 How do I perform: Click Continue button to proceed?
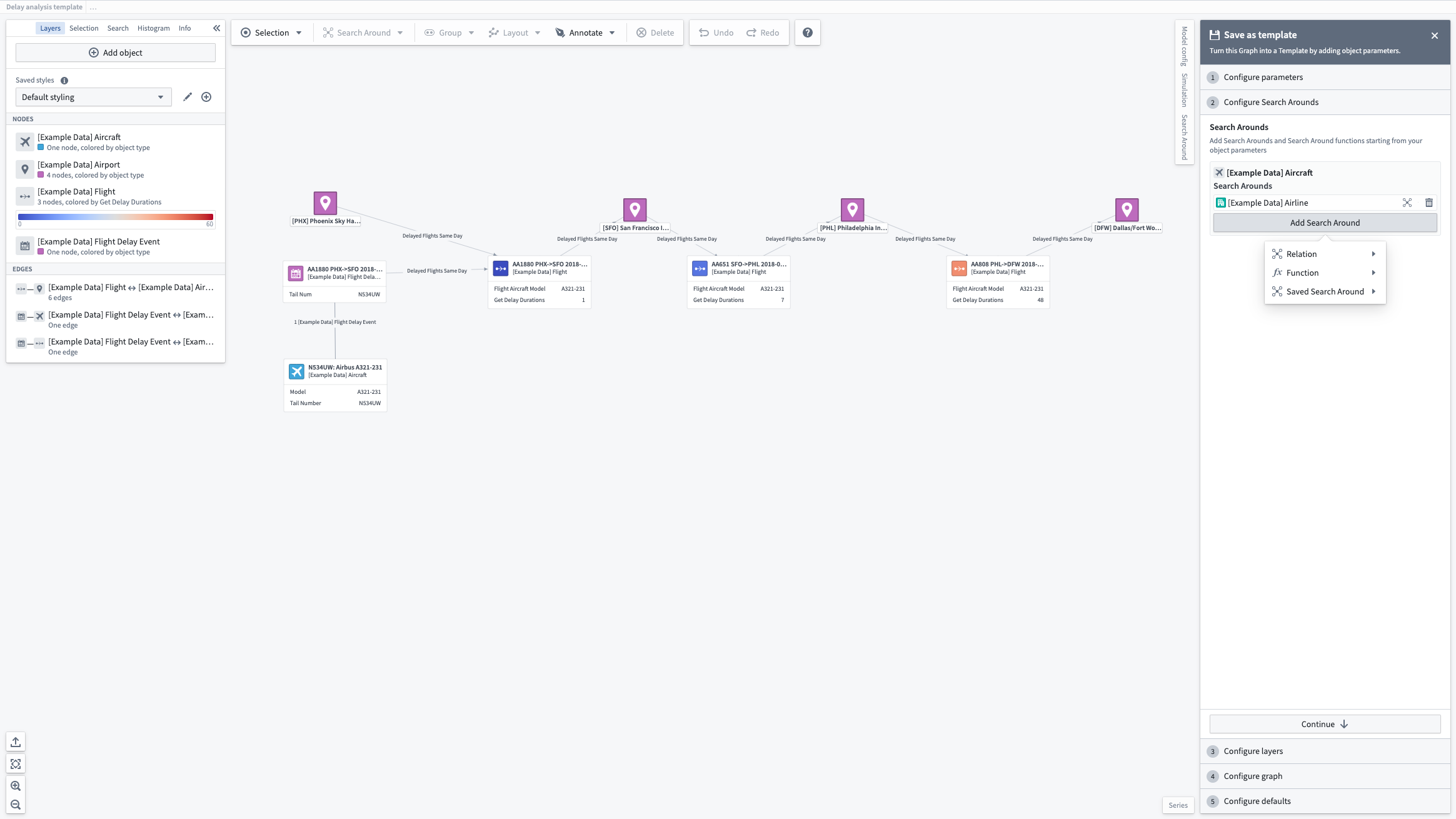coord(1325,723)
